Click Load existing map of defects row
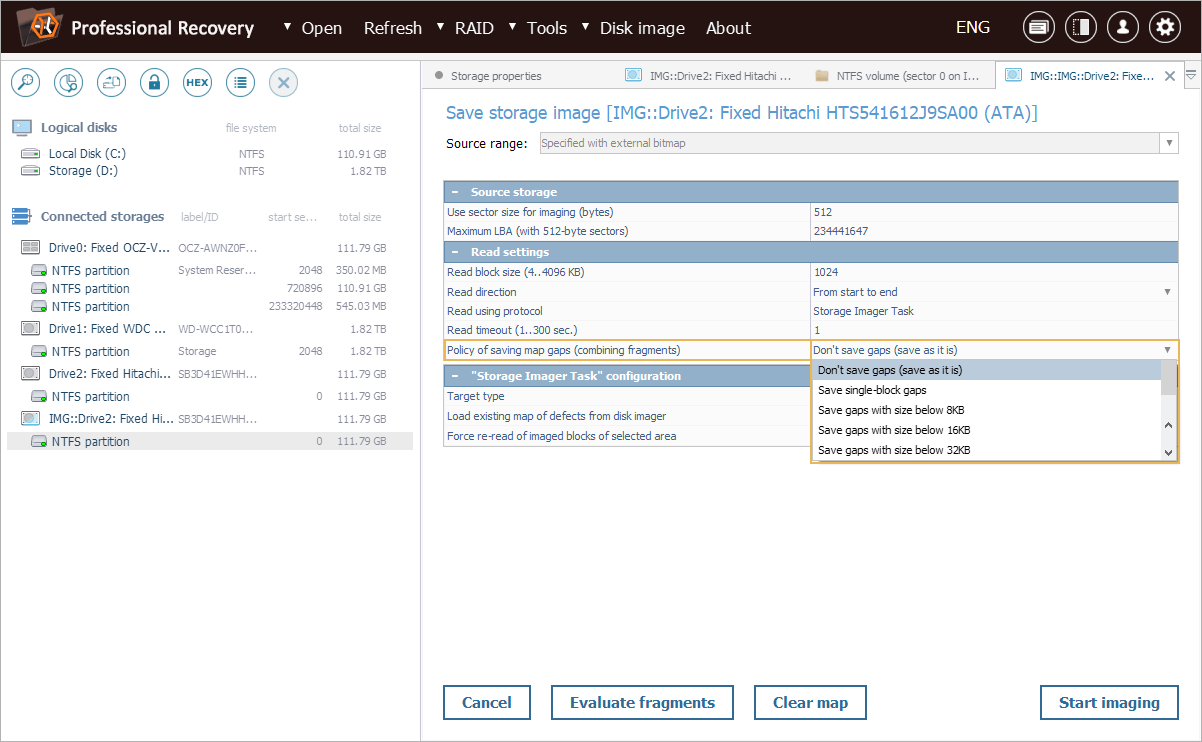This screenshot has height=742, width=1202. (627, 416)
